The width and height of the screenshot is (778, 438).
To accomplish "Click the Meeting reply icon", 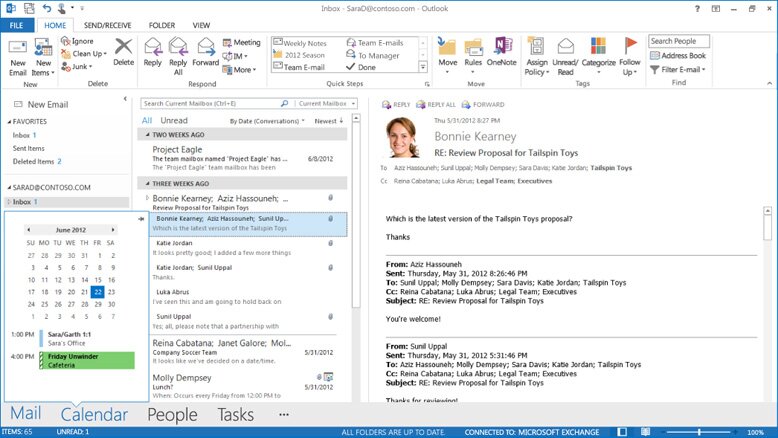I will [x=227, y=43].
